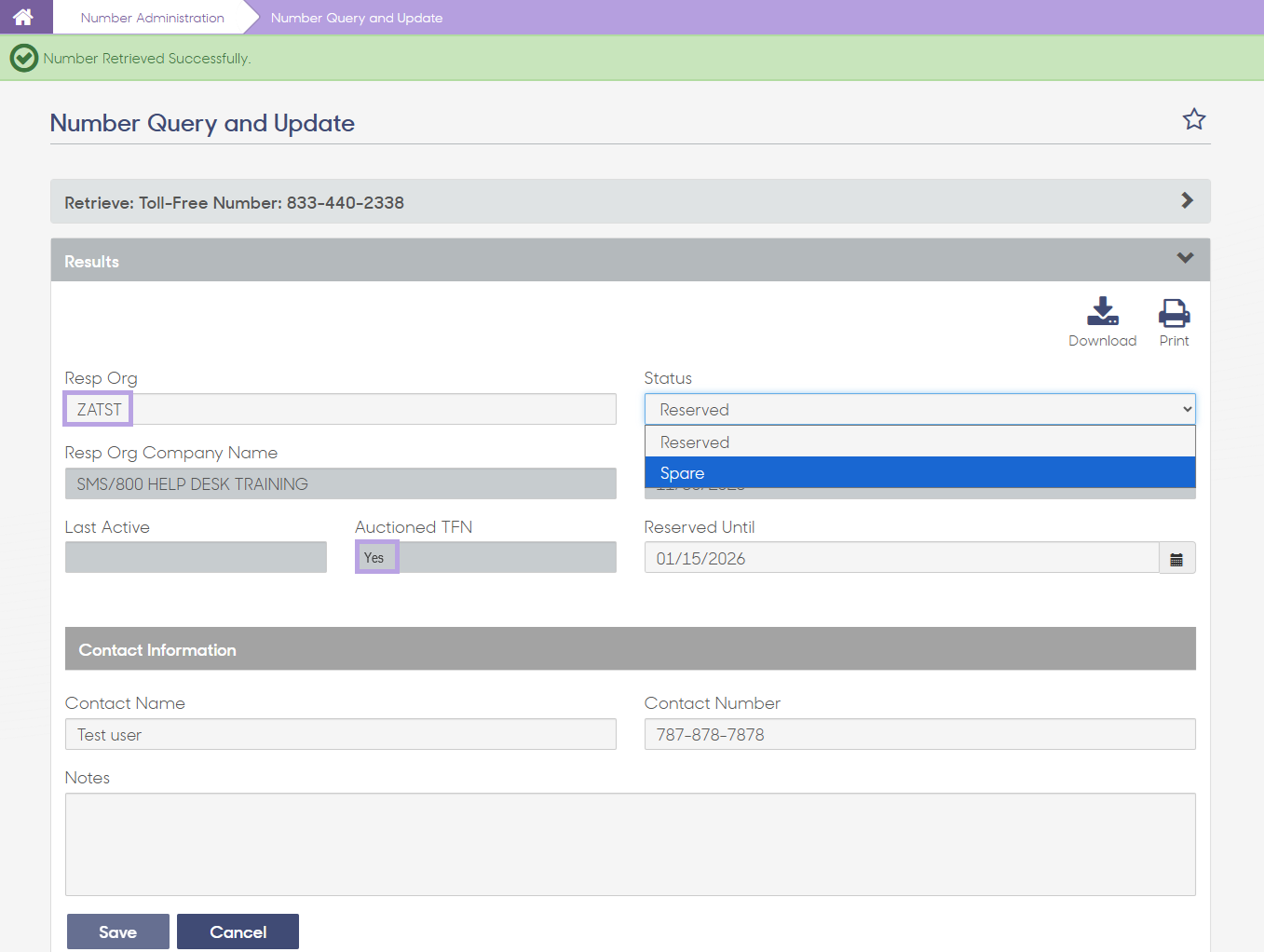
Task: Choose Spare from Status options
Action: [x=919, y=472]
